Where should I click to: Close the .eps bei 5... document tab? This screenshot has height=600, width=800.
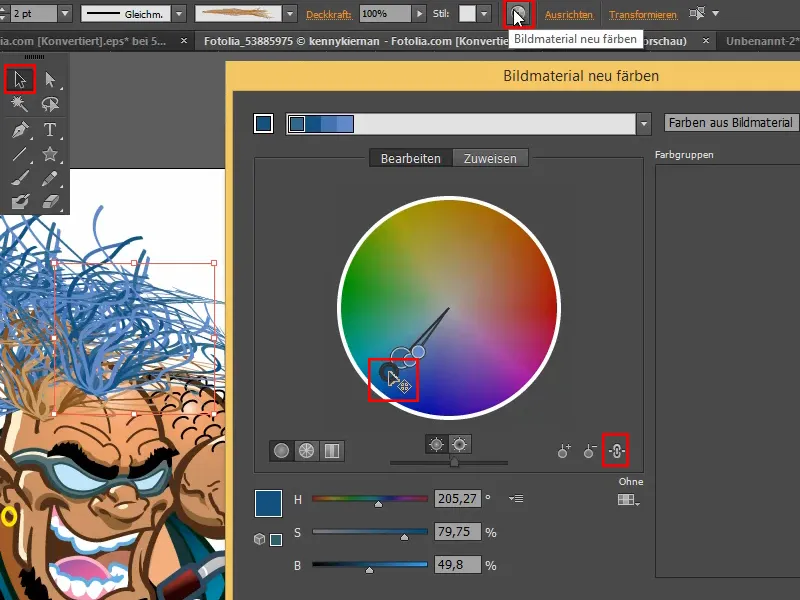coord(184,40)
